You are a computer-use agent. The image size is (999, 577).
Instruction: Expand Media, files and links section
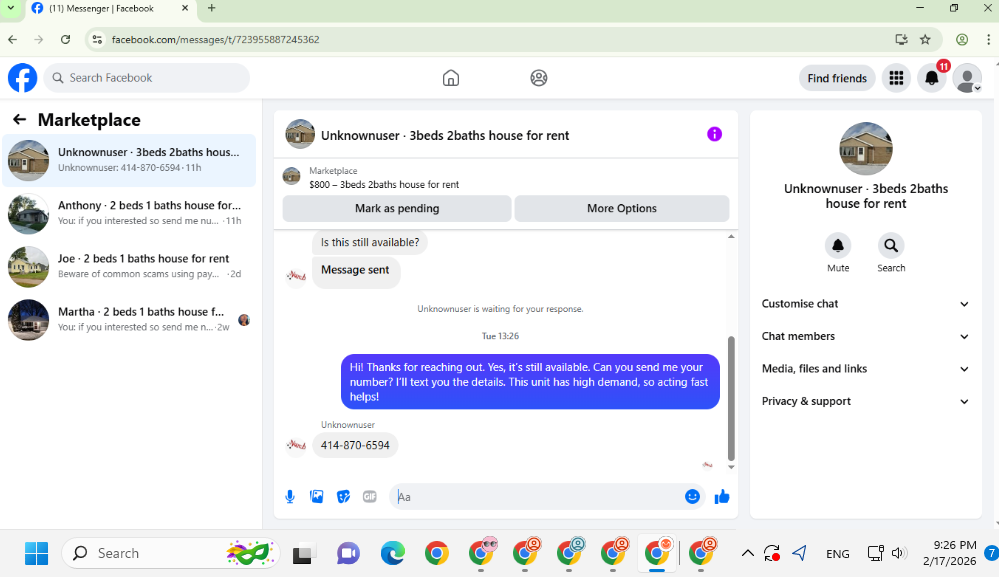coord(865,369)
